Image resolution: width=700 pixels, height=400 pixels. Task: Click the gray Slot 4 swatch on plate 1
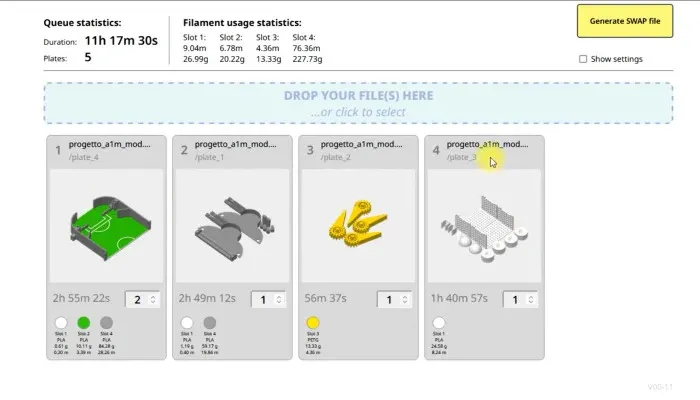click(x=106, y=322)
